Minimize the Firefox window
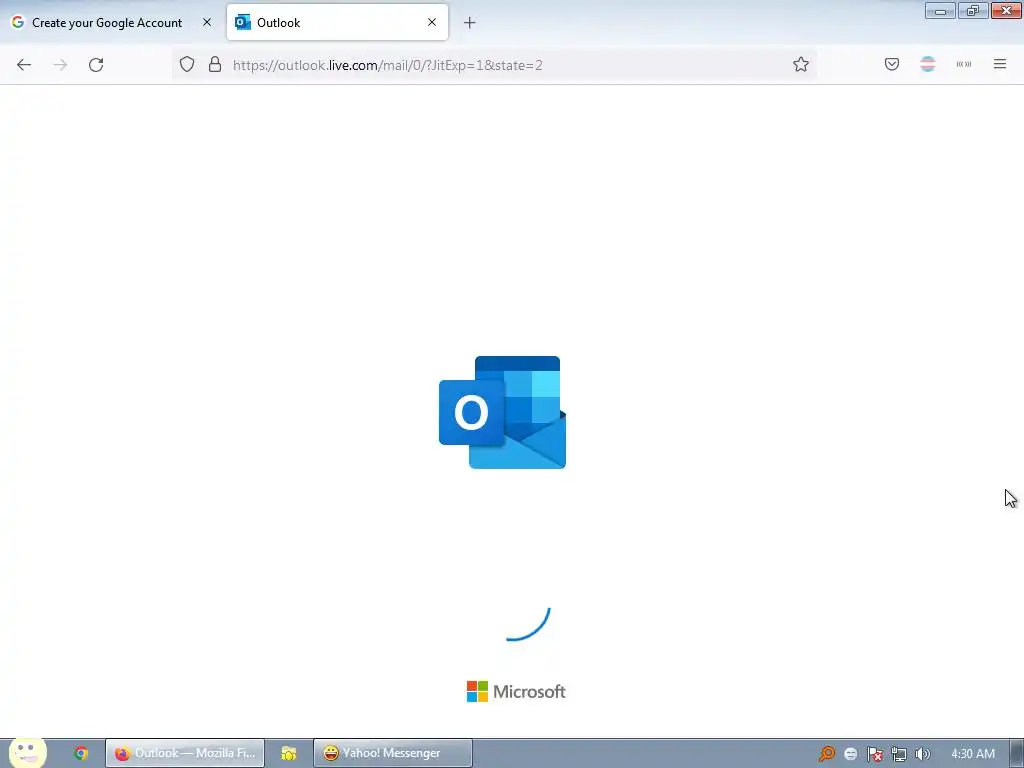Image resolution: width=1024 pixels, height=768 pixels. point(940,10)
